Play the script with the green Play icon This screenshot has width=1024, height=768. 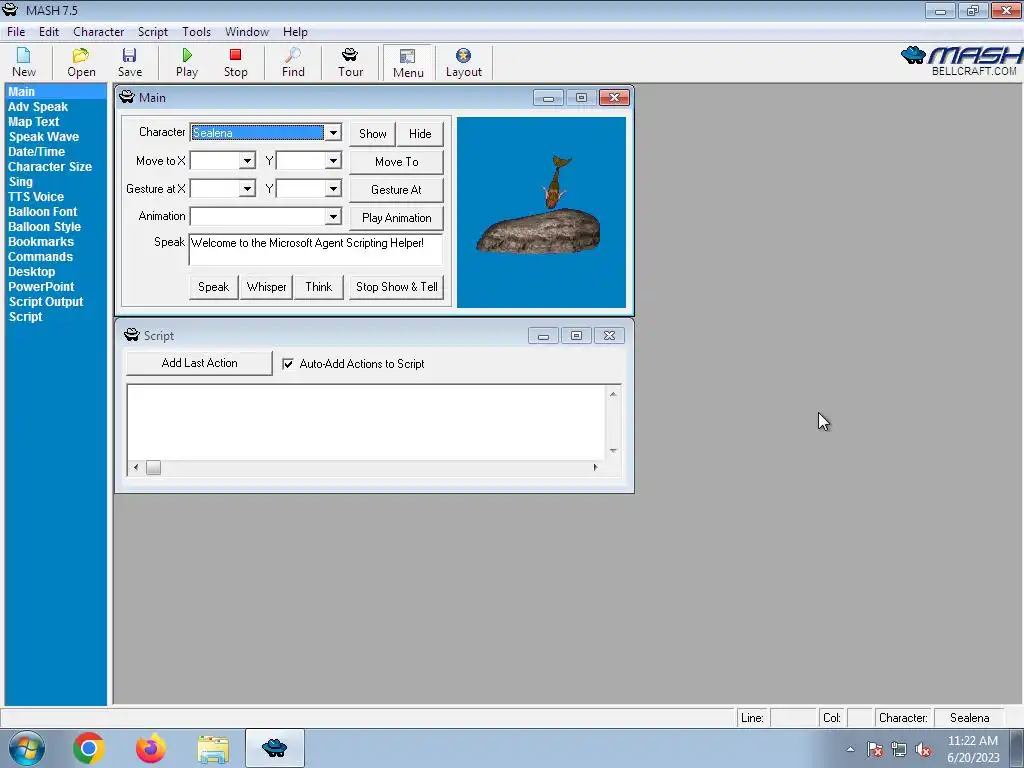click(187, 63)
